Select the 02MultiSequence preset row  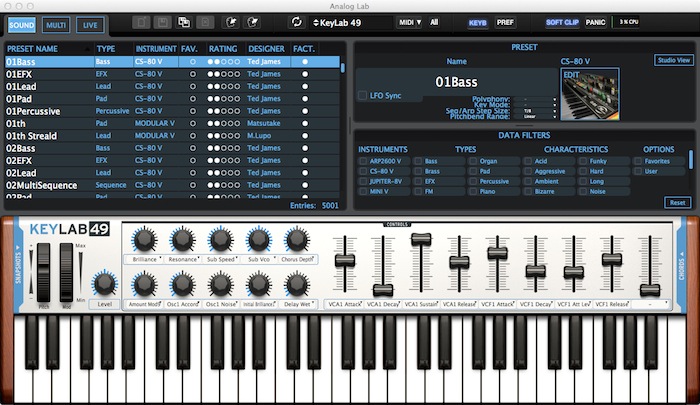tap(172, 185)
